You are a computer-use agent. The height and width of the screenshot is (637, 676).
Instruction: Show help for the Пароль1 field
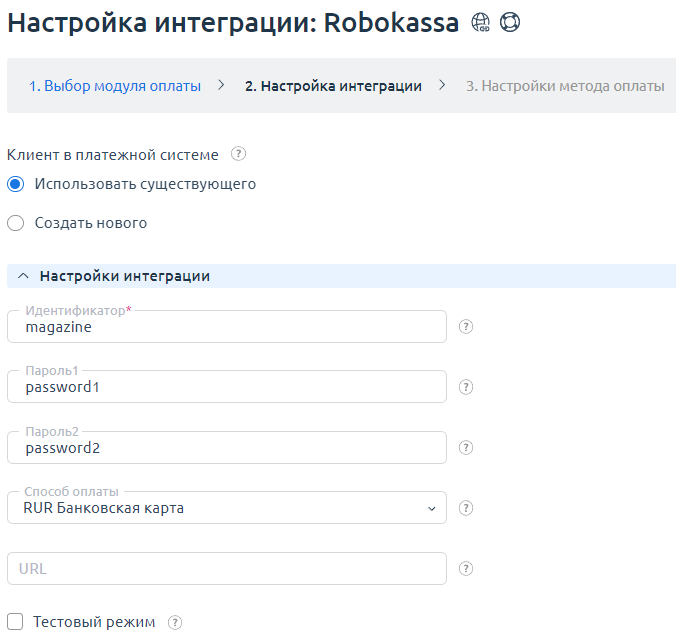click(x=465, y=387)
